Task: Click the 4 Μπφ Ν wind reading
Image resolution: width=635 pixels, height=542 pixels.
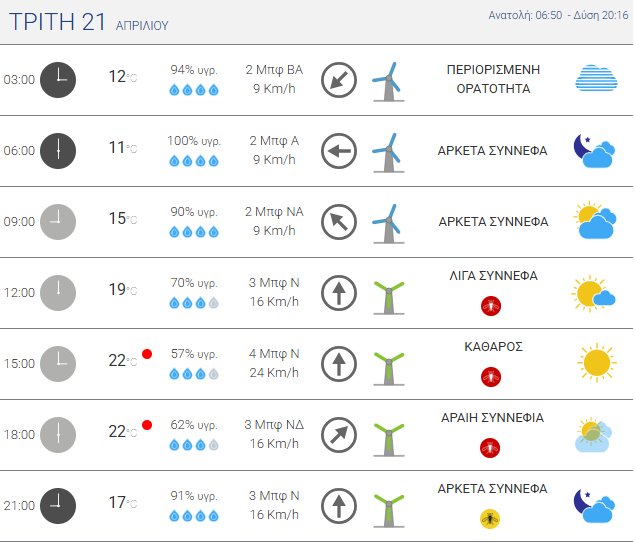Action: [x=273, y=354]
